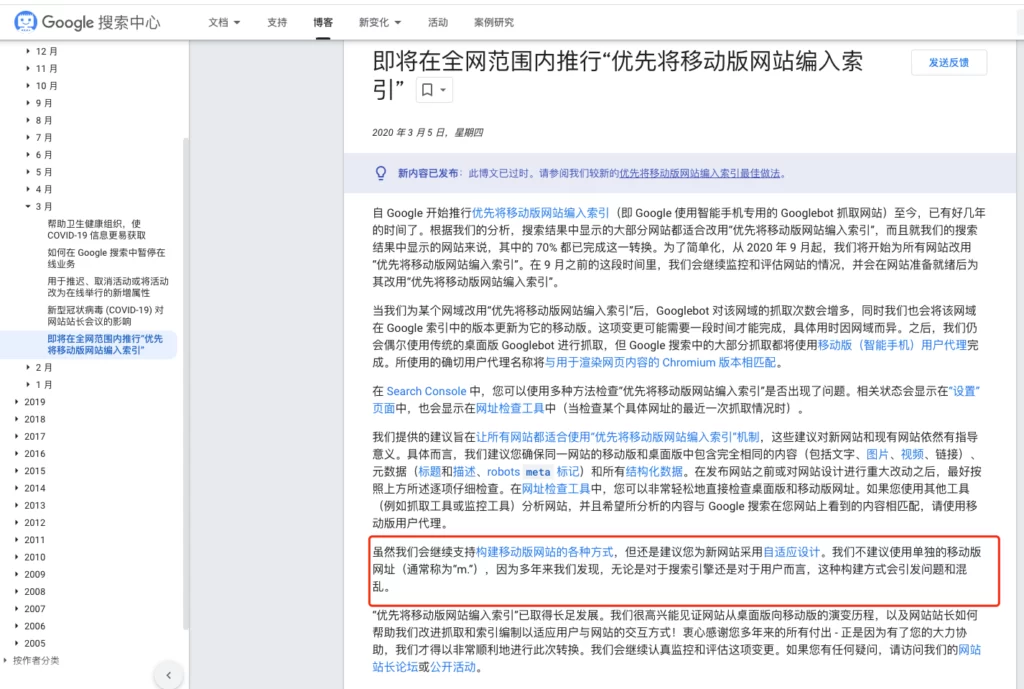Open 优先将移动版网站编入索引 link in first paragraph
1024x689 pixels.
click(540, 213)
